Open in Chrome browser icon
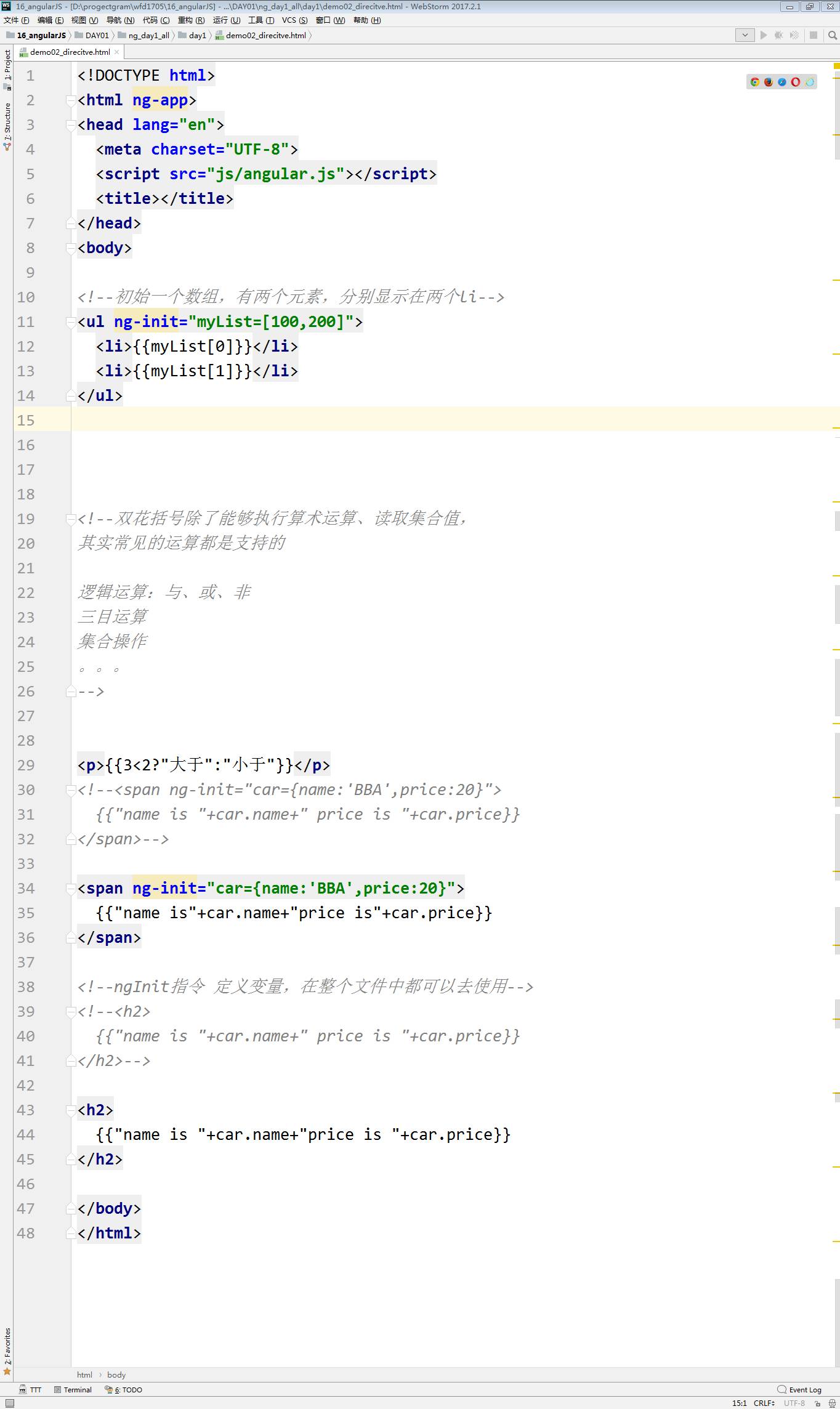840x1409 pixels. coord(755,82)
